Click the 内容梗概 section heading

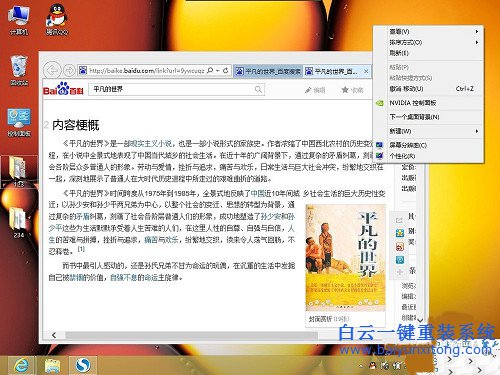pyautogui.click(x=76, y=125)
